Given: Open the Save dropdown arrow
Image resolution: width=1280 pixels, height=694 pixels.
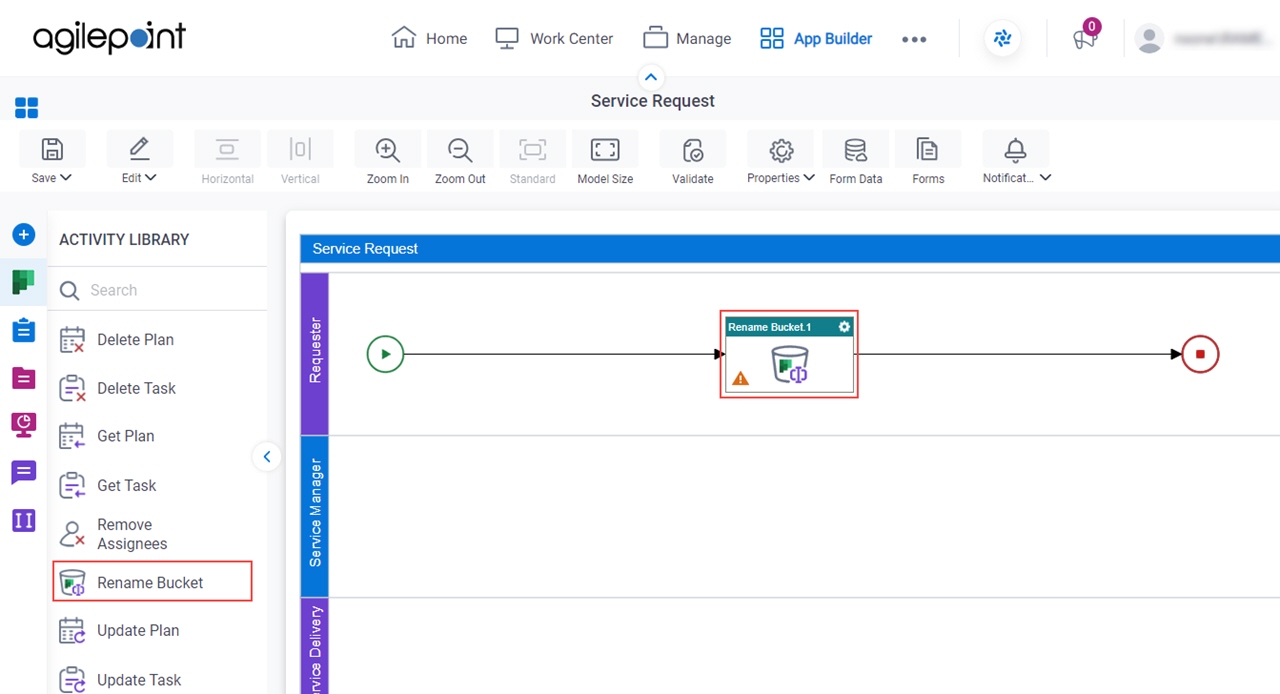Looking at the screenshot, I should (x=66, y=178).
